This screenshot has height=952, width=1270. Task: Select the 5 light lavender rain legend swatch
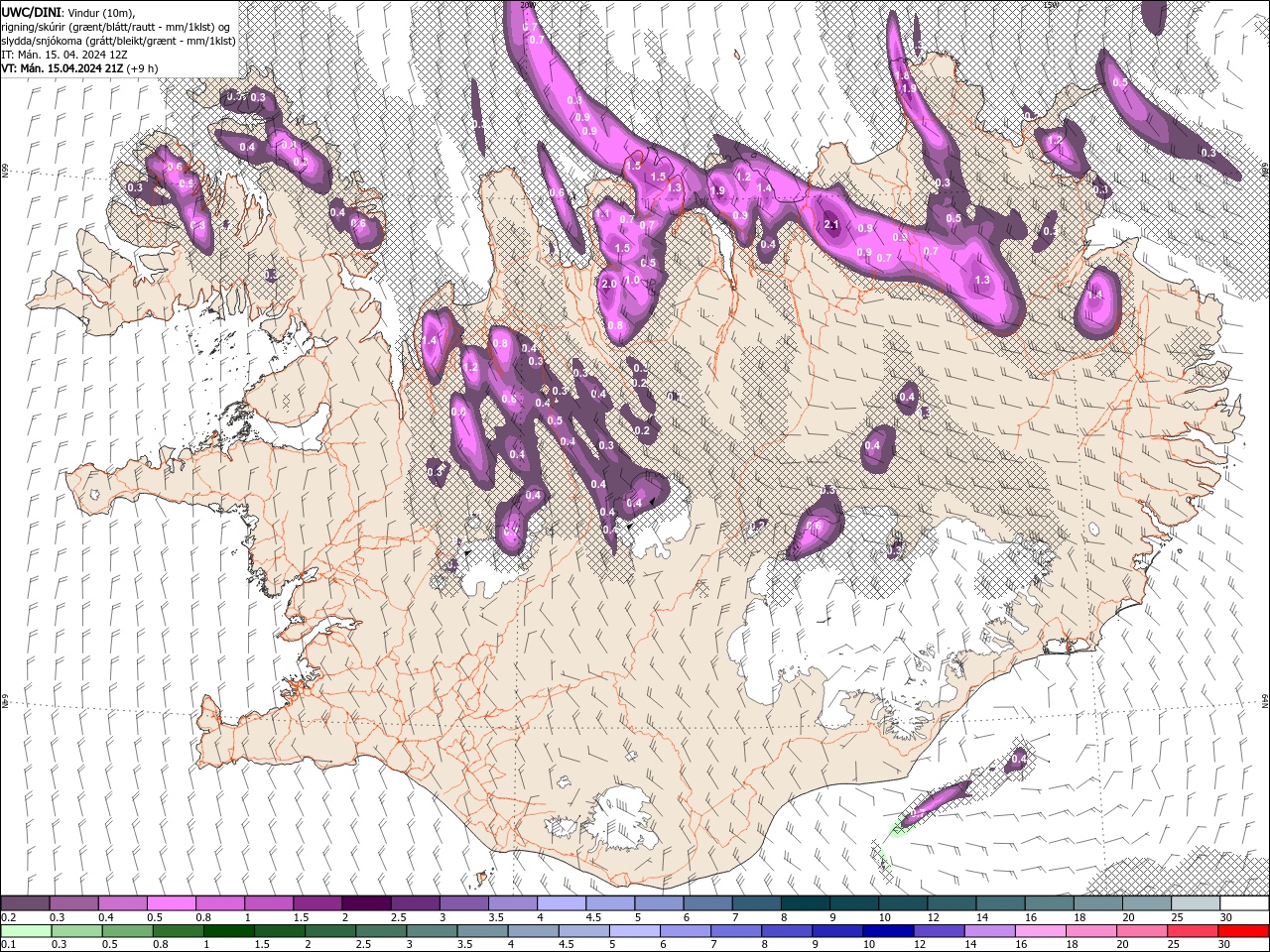(634, 931)
